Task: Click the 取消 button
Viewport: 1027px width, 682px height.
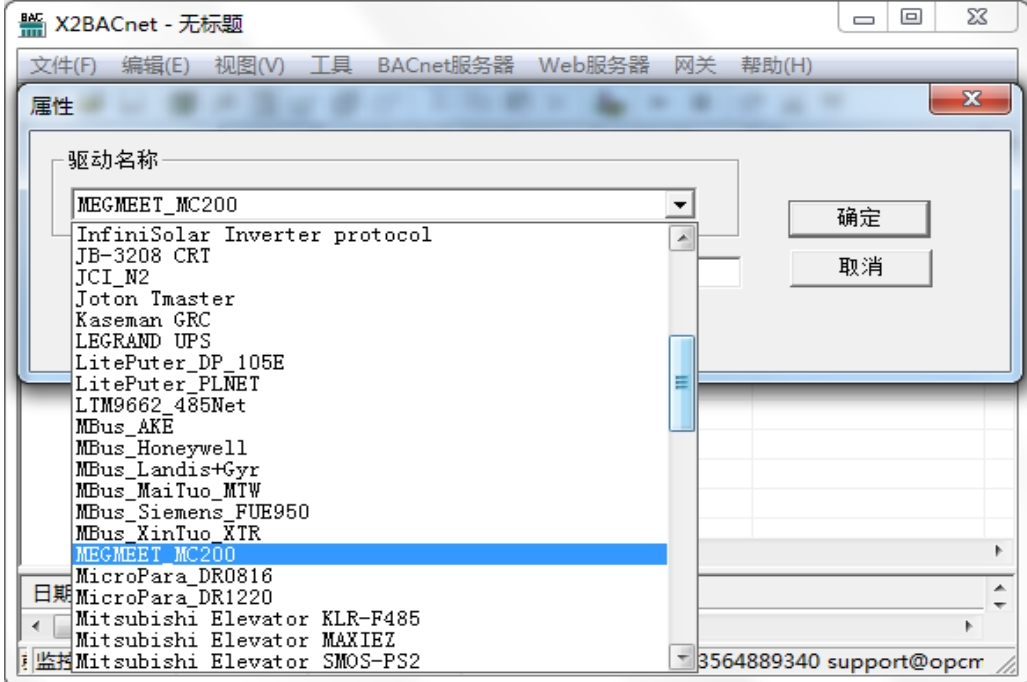Action: (860, 267)
